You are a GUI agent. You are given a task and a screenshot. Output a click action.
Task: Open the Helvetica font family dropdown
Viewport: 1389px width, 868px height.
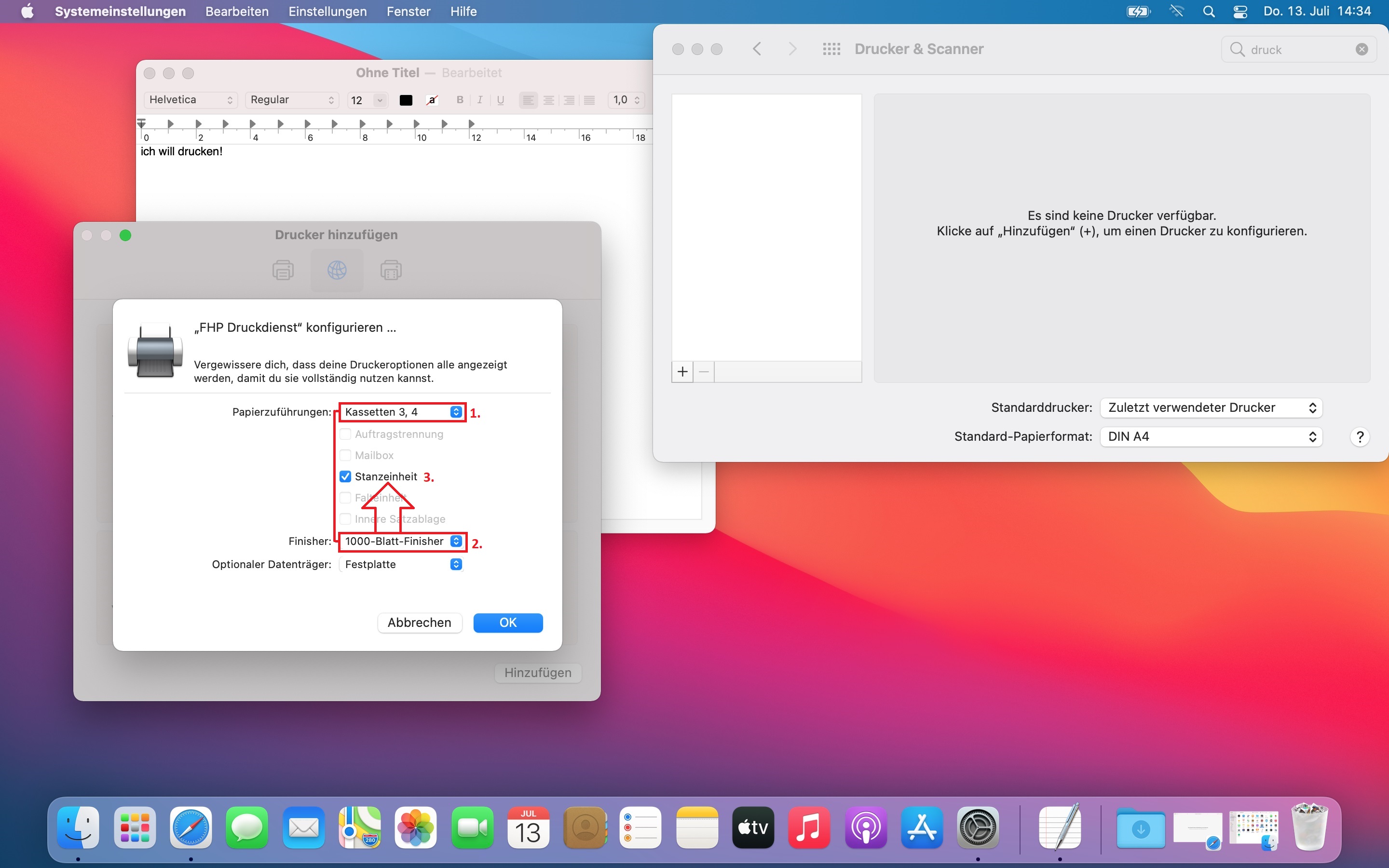[x=191, y=100]
